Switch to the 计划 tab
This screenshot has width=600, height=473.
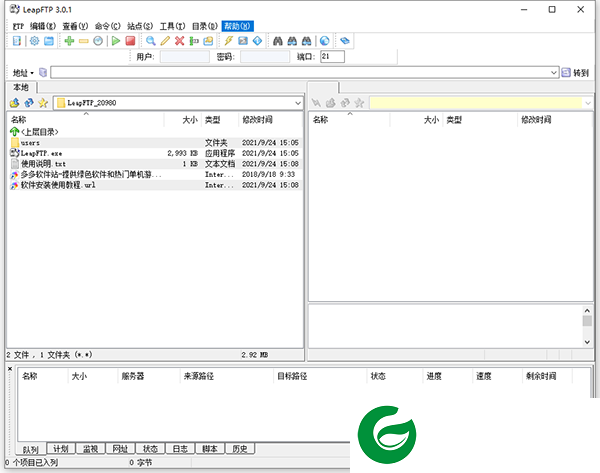click(x=60, y=449)
